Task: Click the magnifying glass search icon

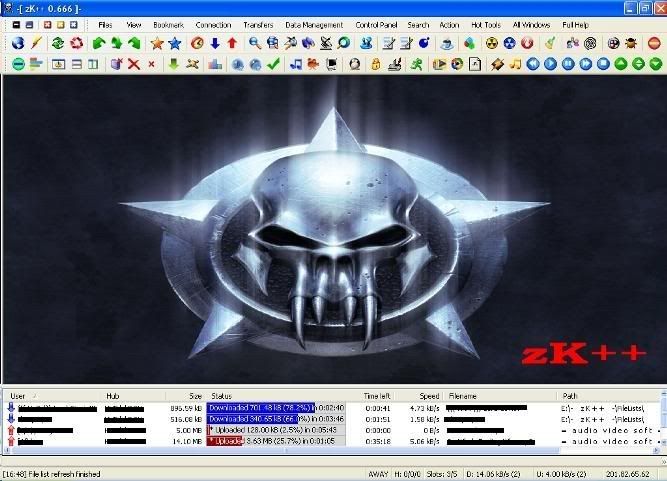Action: [x=254, y=43]
